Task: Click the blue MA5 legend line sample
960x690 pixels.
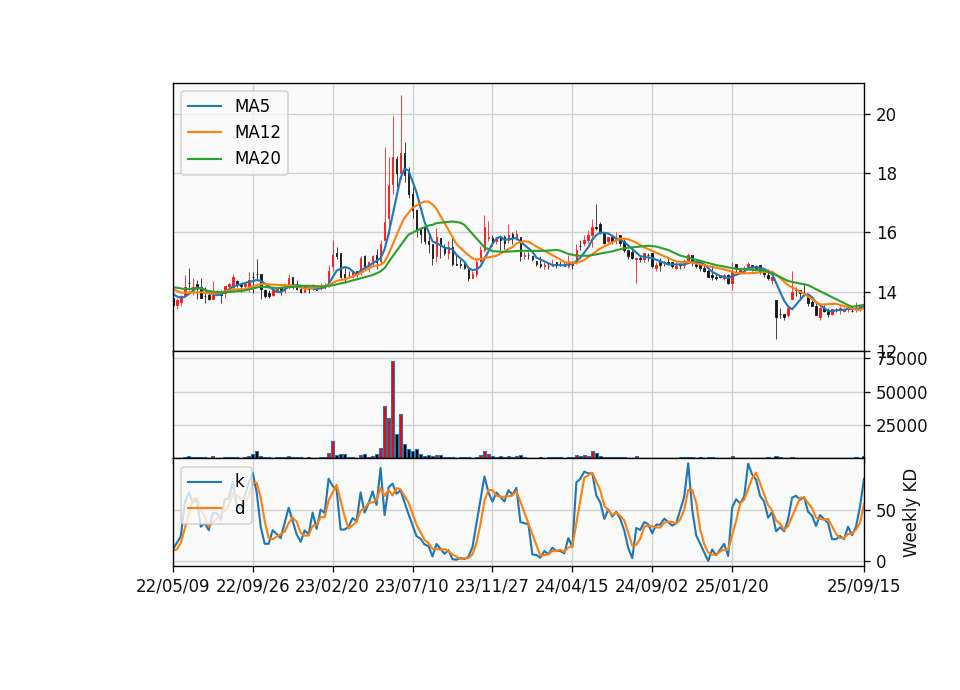Action: [x=204, y=106]
